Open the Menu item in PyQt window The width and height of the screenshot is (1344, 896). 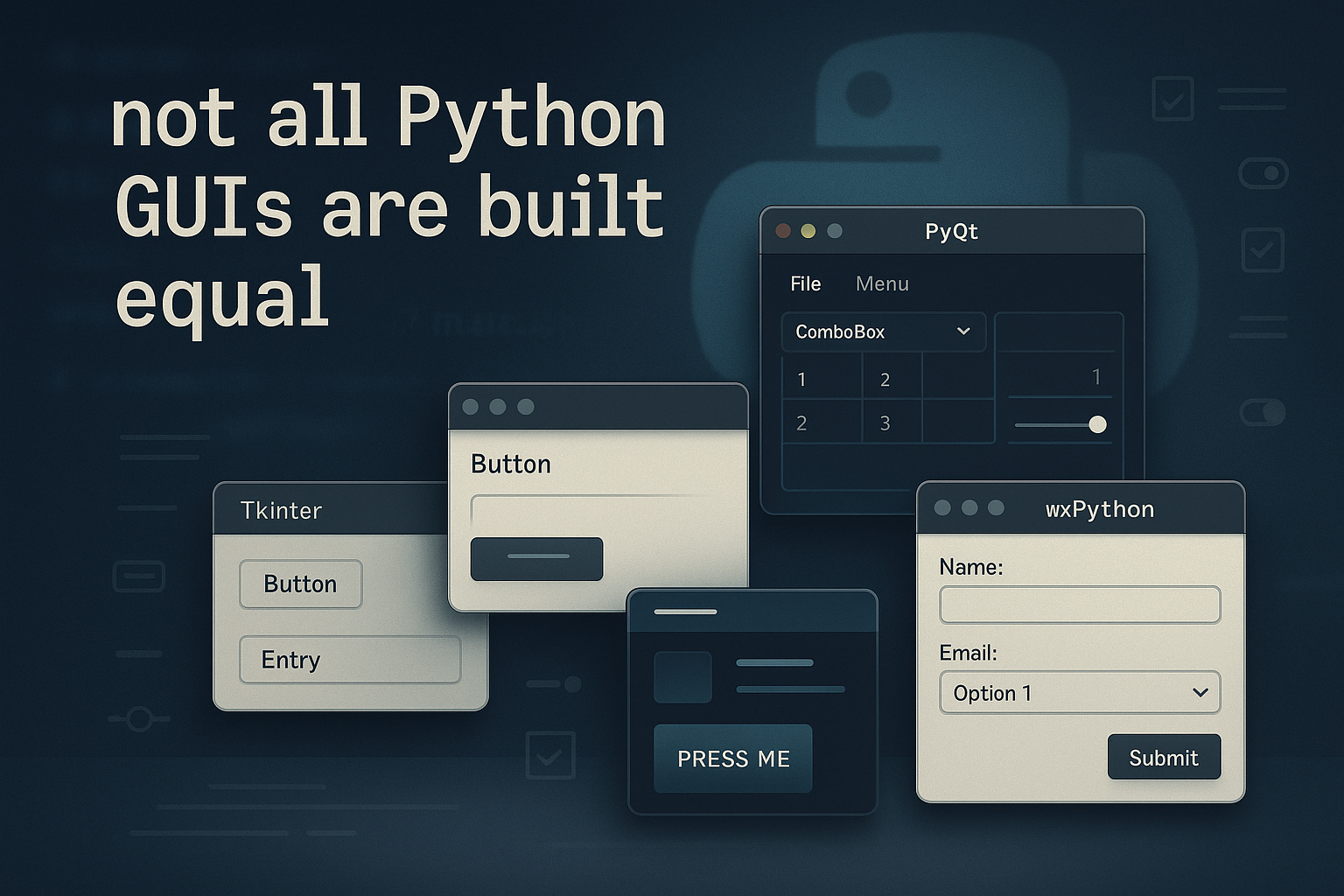[x=882, y=283]
